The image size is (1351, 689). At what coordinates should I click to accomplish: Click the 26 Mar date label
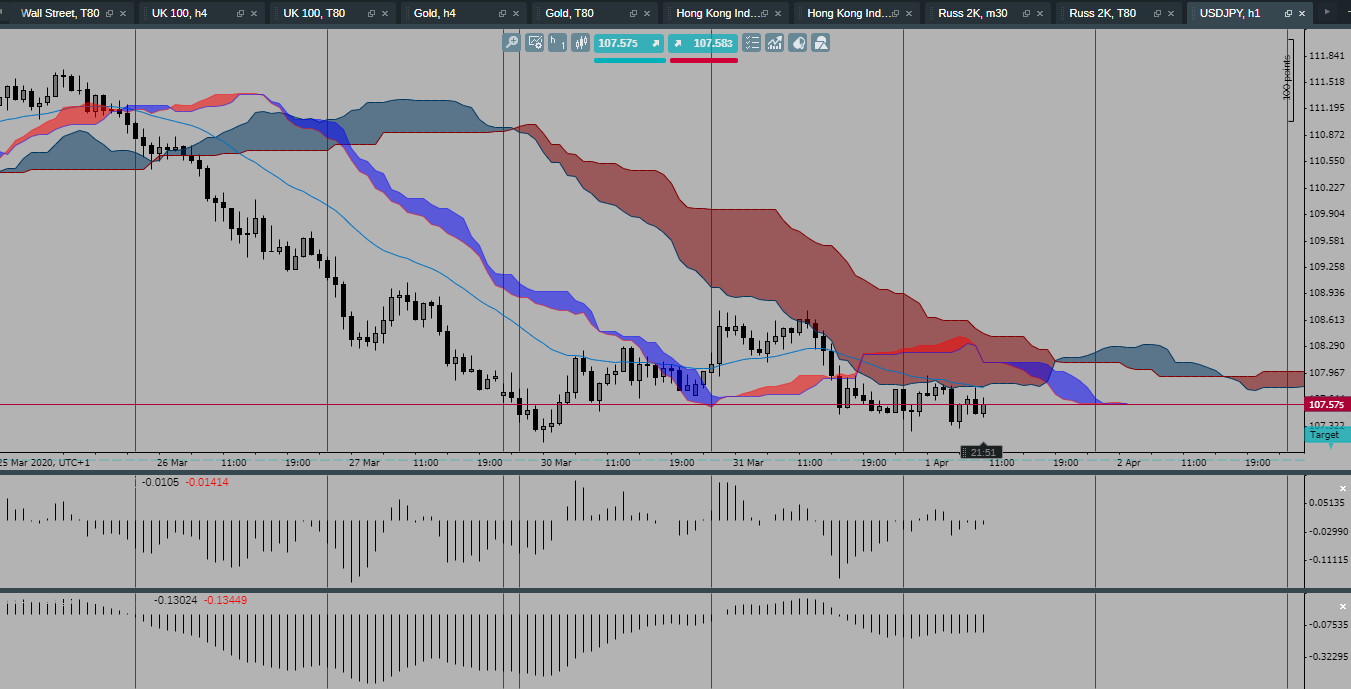[172, 463]
